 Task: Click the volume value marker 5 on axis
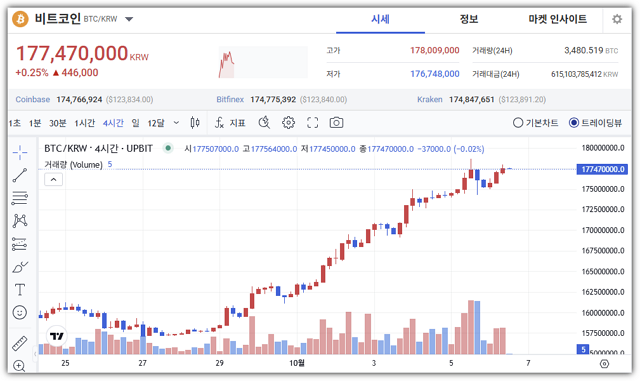(x=583, y=349)
